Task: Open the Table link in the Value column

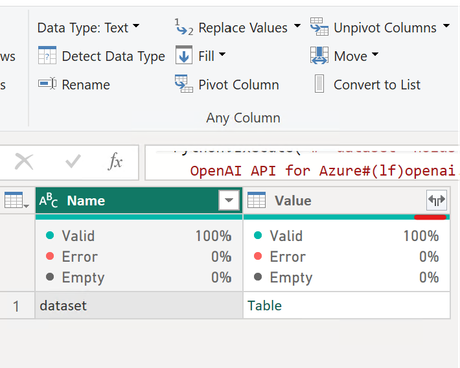Action: click(265, 306)
